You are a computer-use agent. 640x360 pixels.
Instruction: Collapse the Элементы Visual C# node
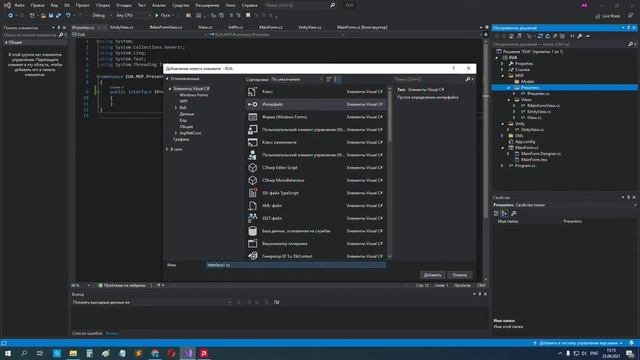click(x=170, y=89)
